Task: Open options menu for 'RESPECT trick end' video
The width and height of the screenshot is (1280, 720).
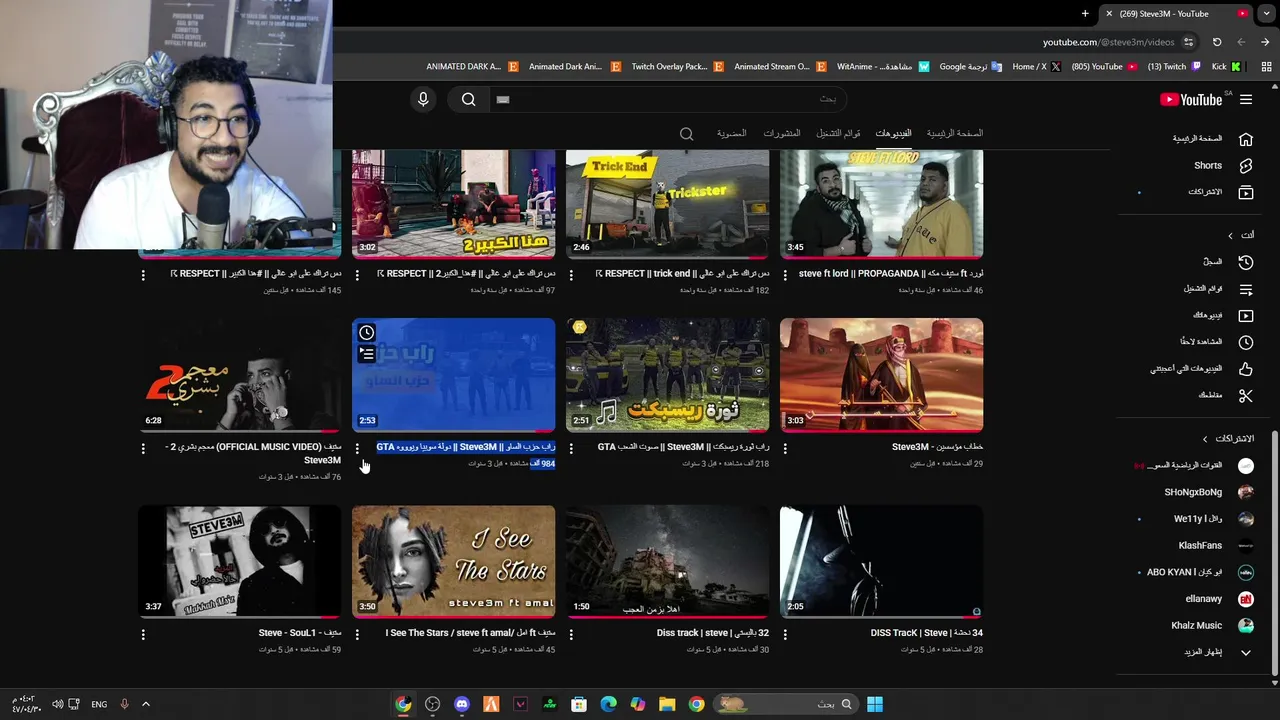Action: (x=571, y=275)
